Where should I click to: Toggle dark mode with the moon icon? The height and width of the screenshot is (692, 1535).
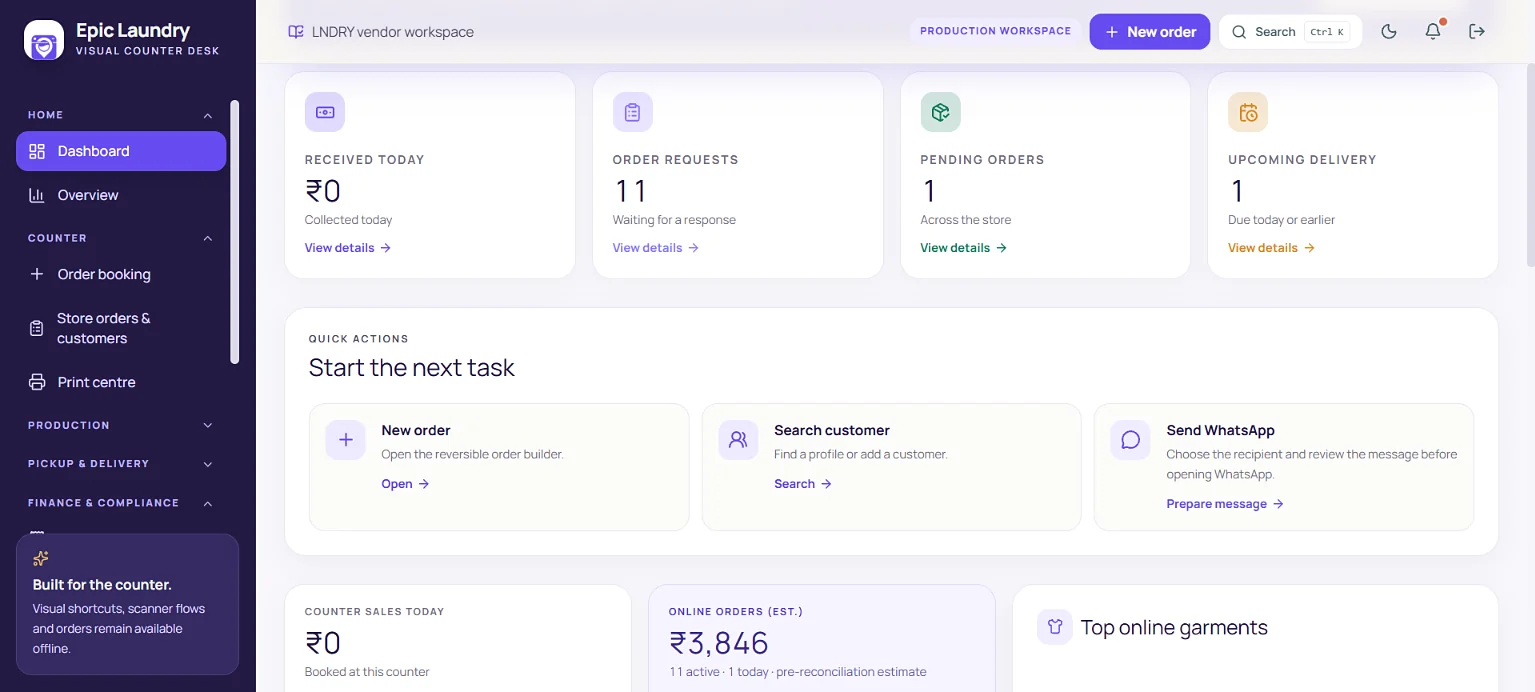[x=1389, y=31]
